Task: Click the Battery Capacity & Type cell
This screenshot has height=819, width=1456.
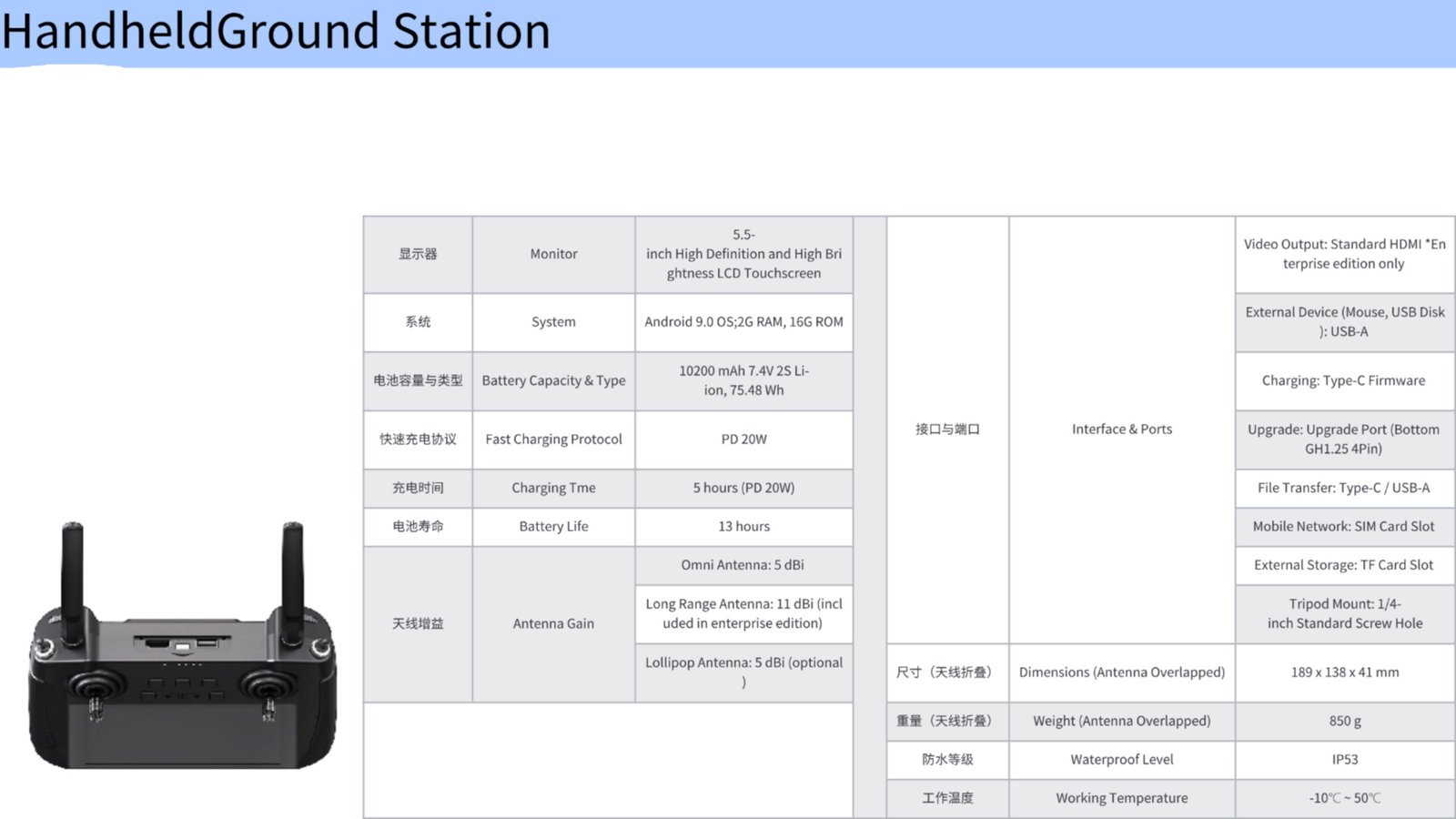Action: 553,380
